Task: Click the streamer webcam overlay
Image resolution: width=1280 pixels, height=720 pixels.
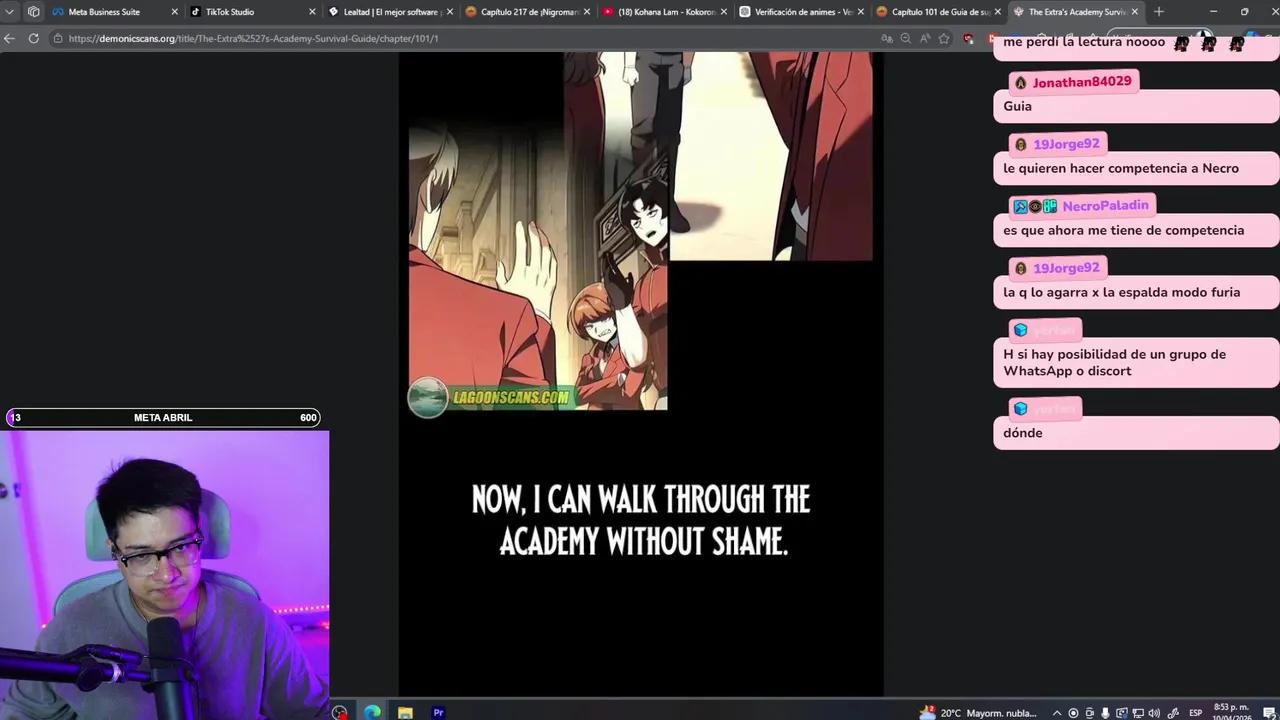Action: click(164, 575)
